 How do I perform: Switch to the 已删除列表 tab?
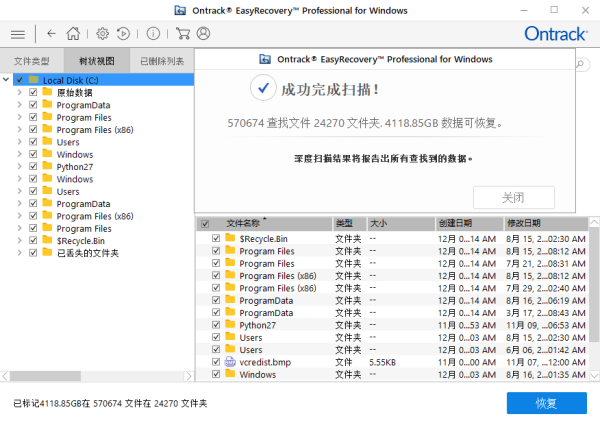click(x=162, y=61)
